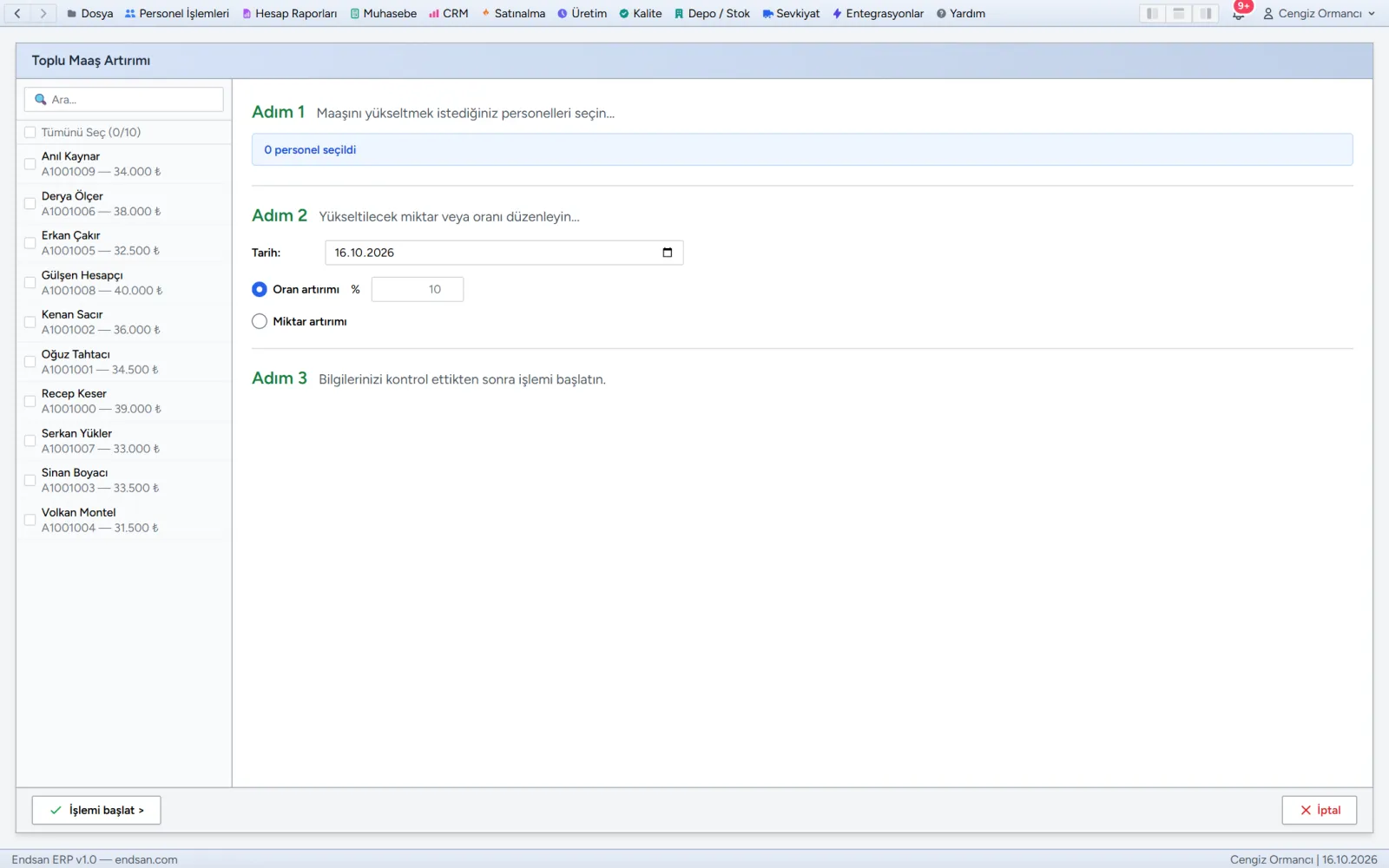Open the Satınalma menu
Screen dimensions: 1389x868
tap(513, 13)
